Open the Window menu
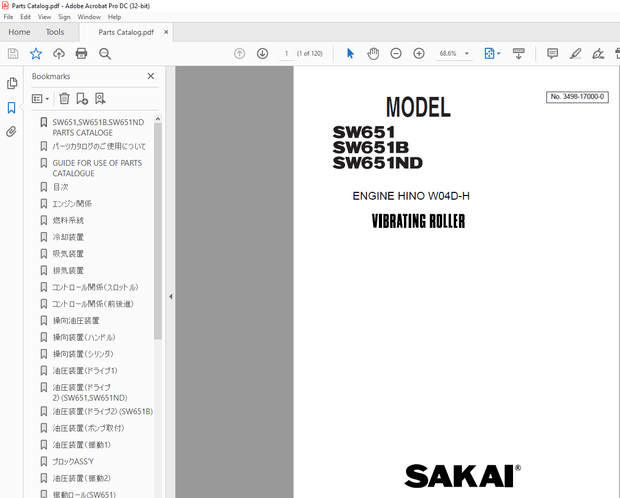 point(89,17)
